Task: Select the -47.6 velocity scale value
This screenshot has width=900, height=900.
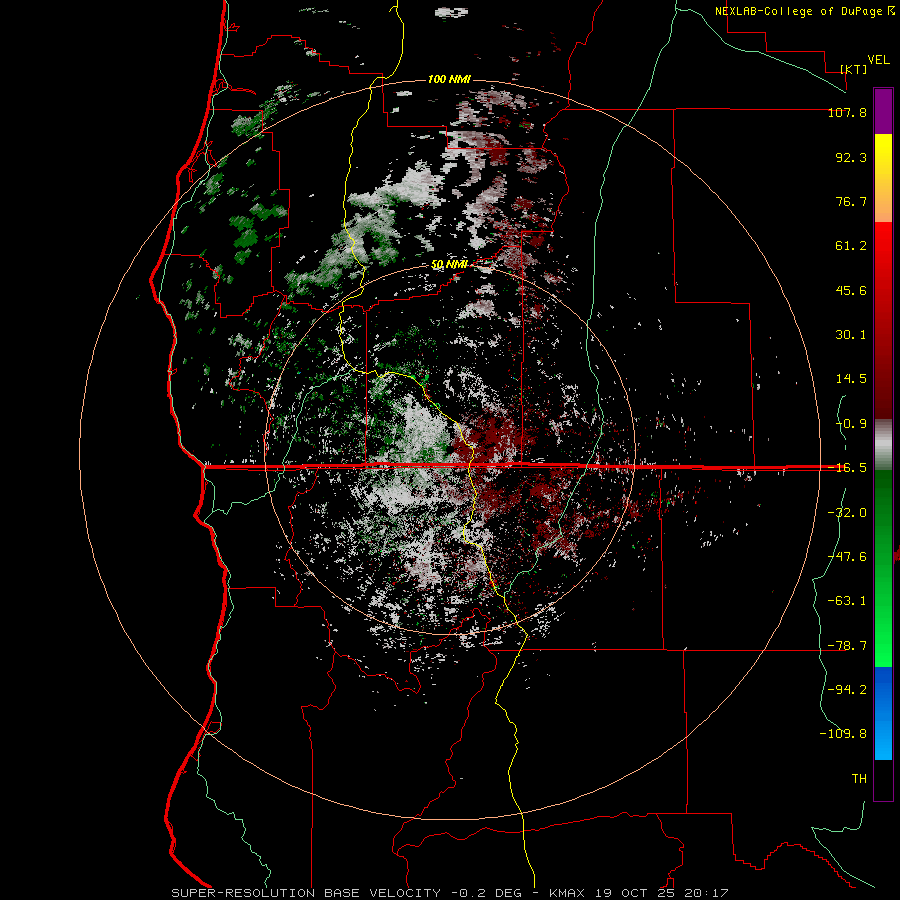Action: tap(847, 556)
